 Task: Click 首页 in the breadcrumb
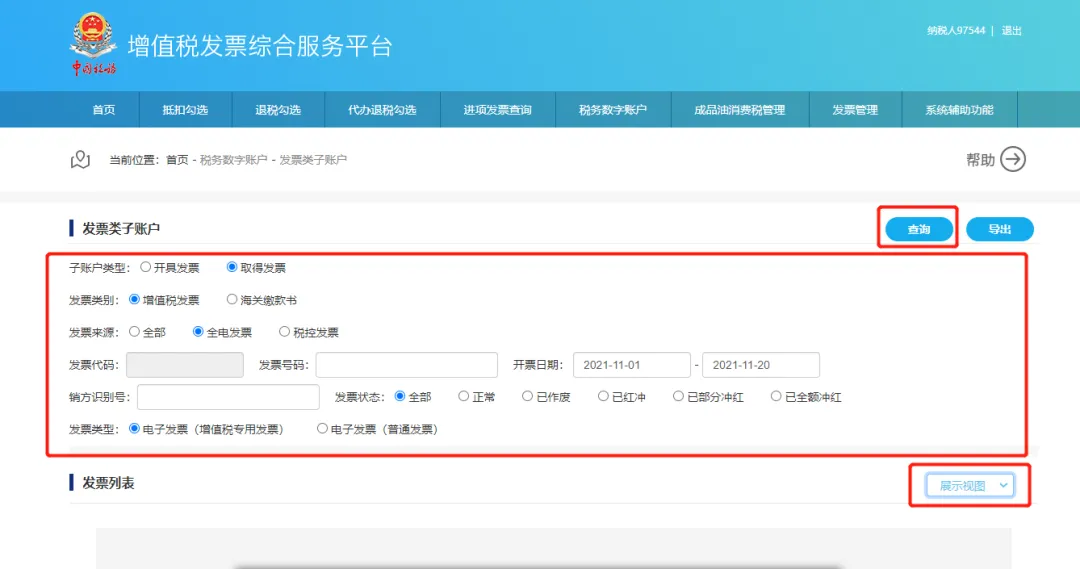click(177, 160)
